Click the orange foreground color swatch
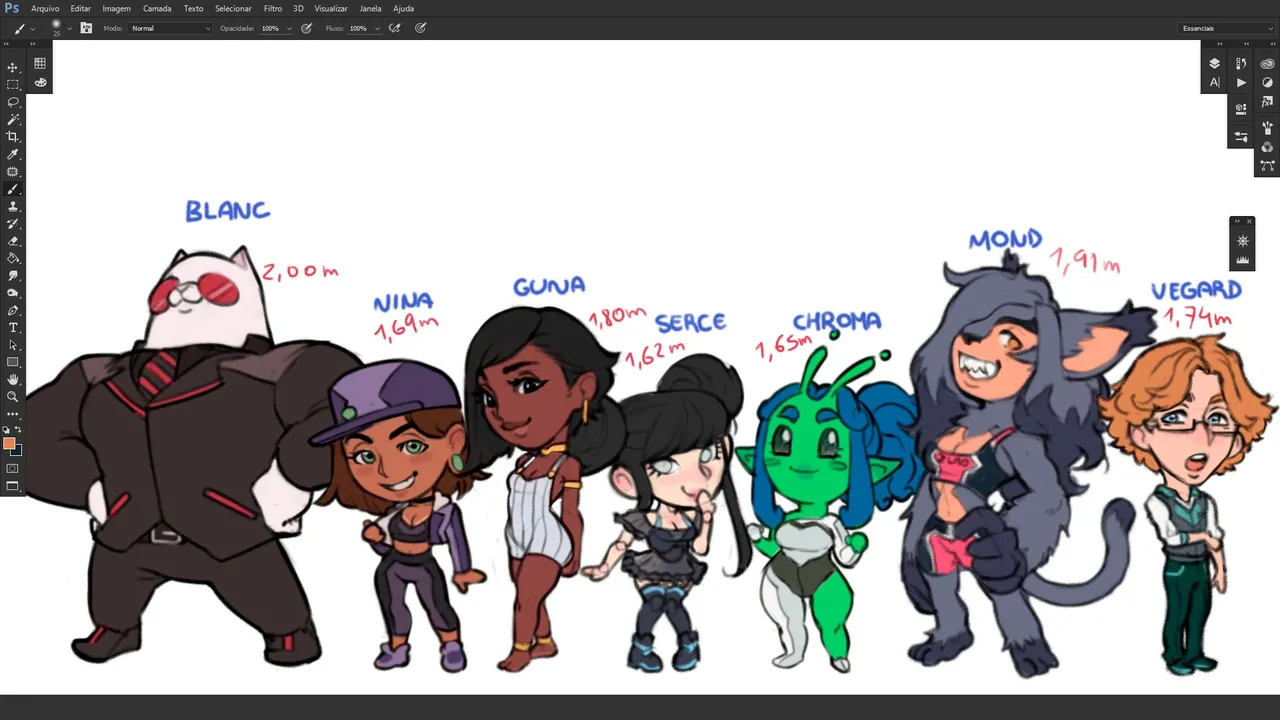1280x720 pixels. [9, 443]
